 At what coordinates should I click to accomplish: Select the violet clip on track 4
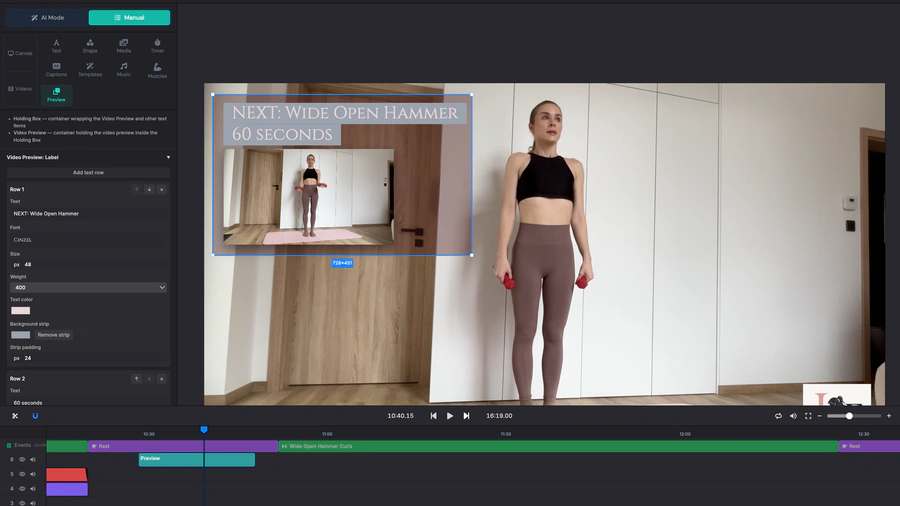tap(67, 489)
